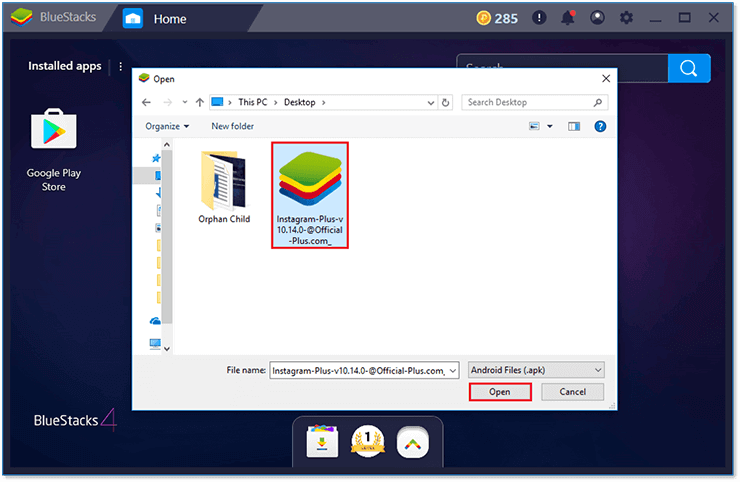Go back in the Open dialog
This screenshot has height=482, width=740.
pyautogui.click(x=146, y=102)
